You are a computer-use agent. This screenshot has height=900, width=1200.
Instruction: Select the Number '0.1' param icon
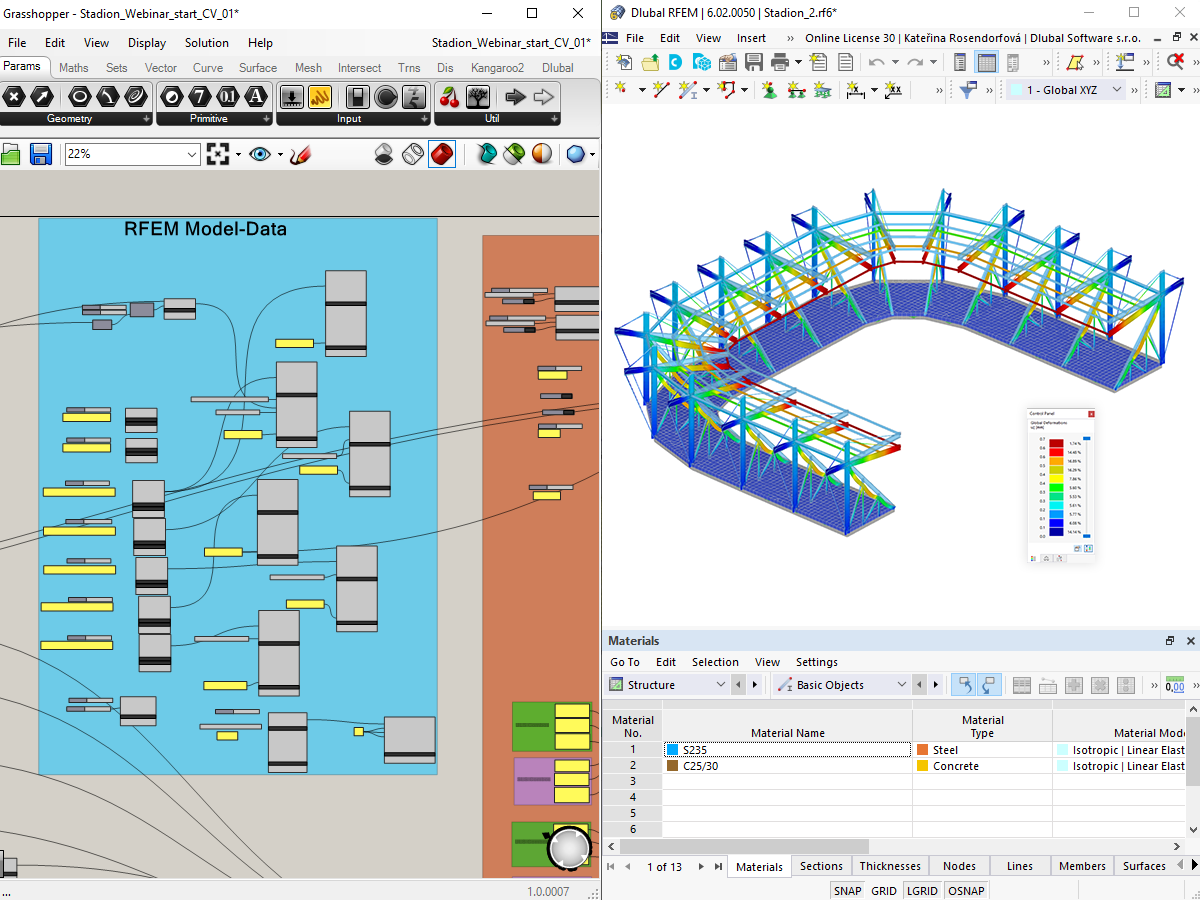coord(229,97)
